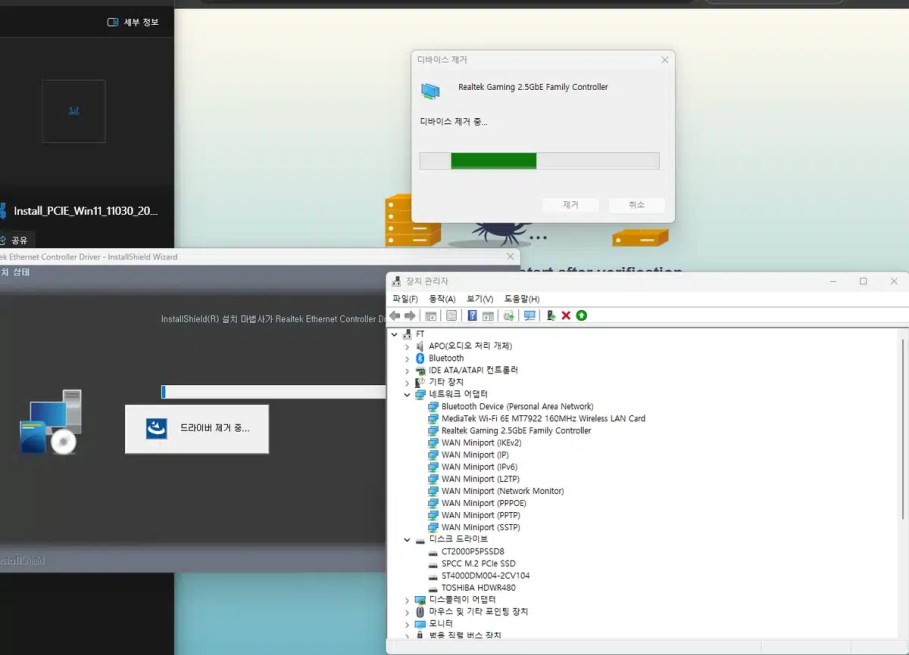Click the green-arrow icon left of monitor icon
Viewport: 909px width, 655px height.
(x=508, y=315)
